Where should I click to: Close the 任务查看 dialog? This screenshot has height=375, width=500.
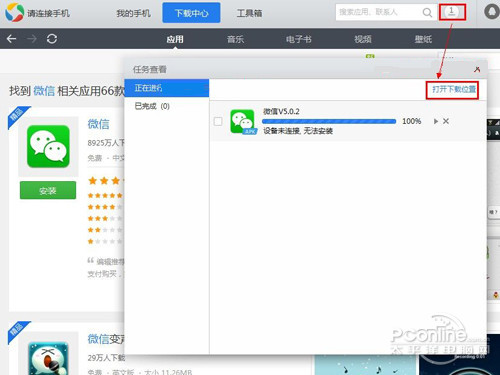(477, 69)
